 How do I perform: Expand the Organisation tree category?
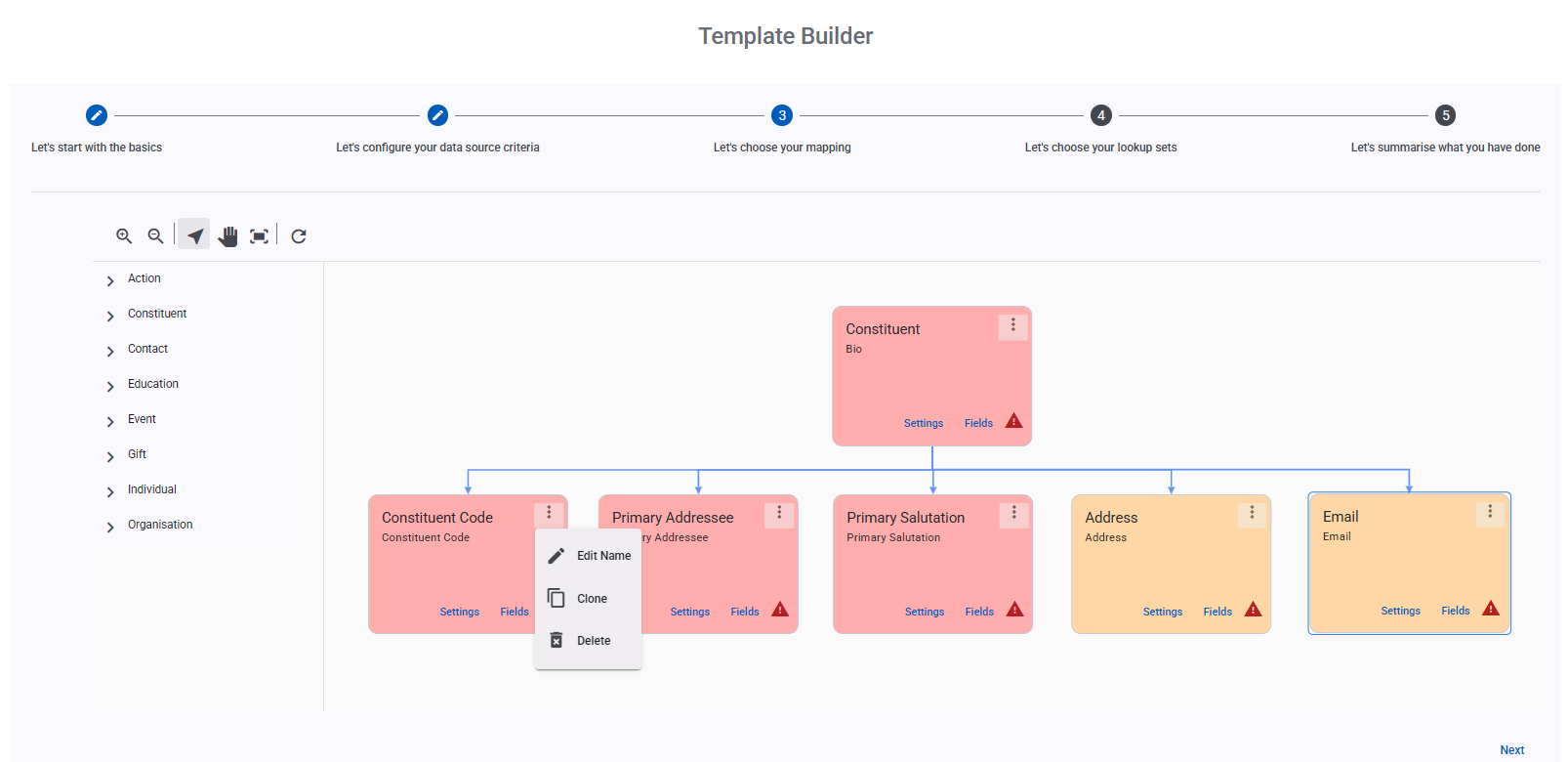(x=110, y=527)
